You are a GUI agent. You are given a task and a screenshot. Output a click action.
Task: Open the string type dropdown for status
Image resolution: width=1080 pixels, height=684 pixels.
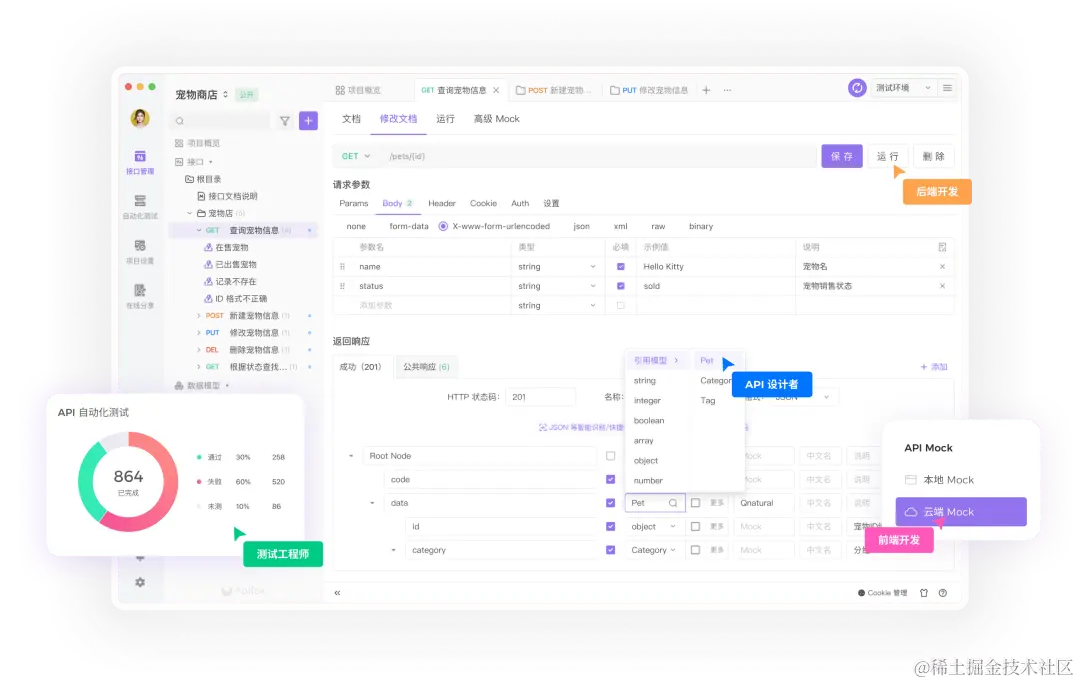[x=557, y=286]
